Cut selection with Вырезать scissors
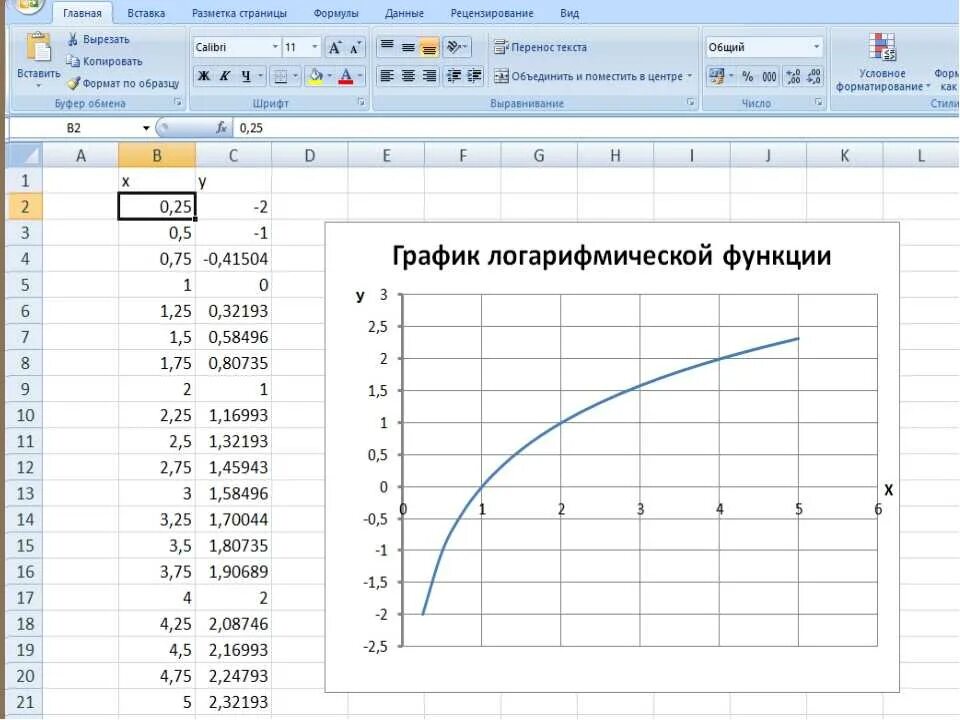Viewport: 960px width, 720px height. [98, 39]
